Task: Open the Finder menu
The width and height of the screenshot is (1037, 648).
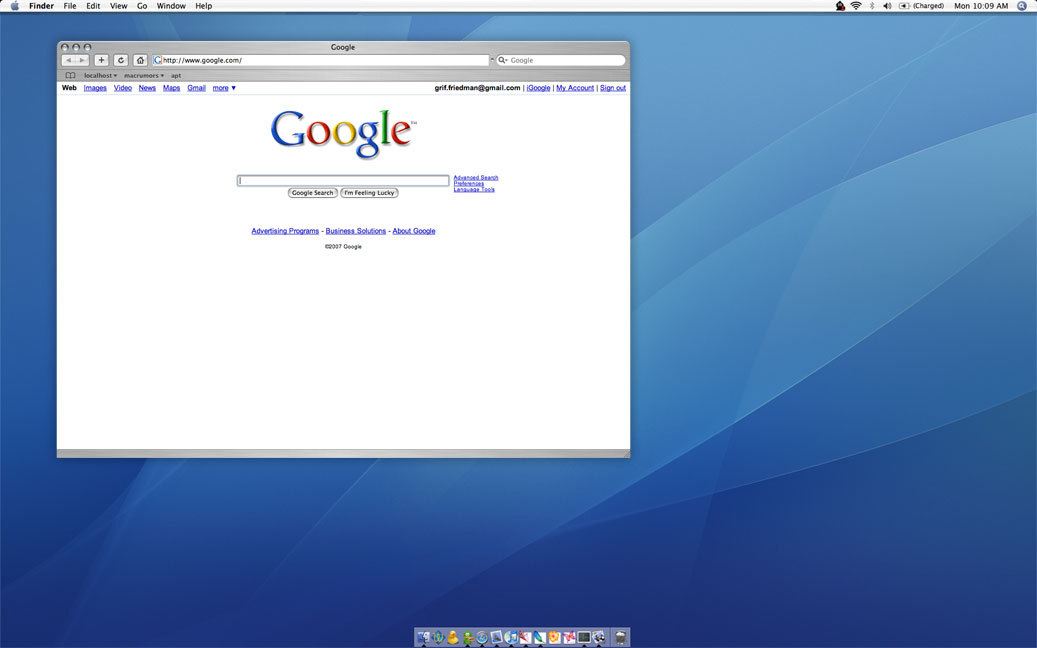Action: 41,6
